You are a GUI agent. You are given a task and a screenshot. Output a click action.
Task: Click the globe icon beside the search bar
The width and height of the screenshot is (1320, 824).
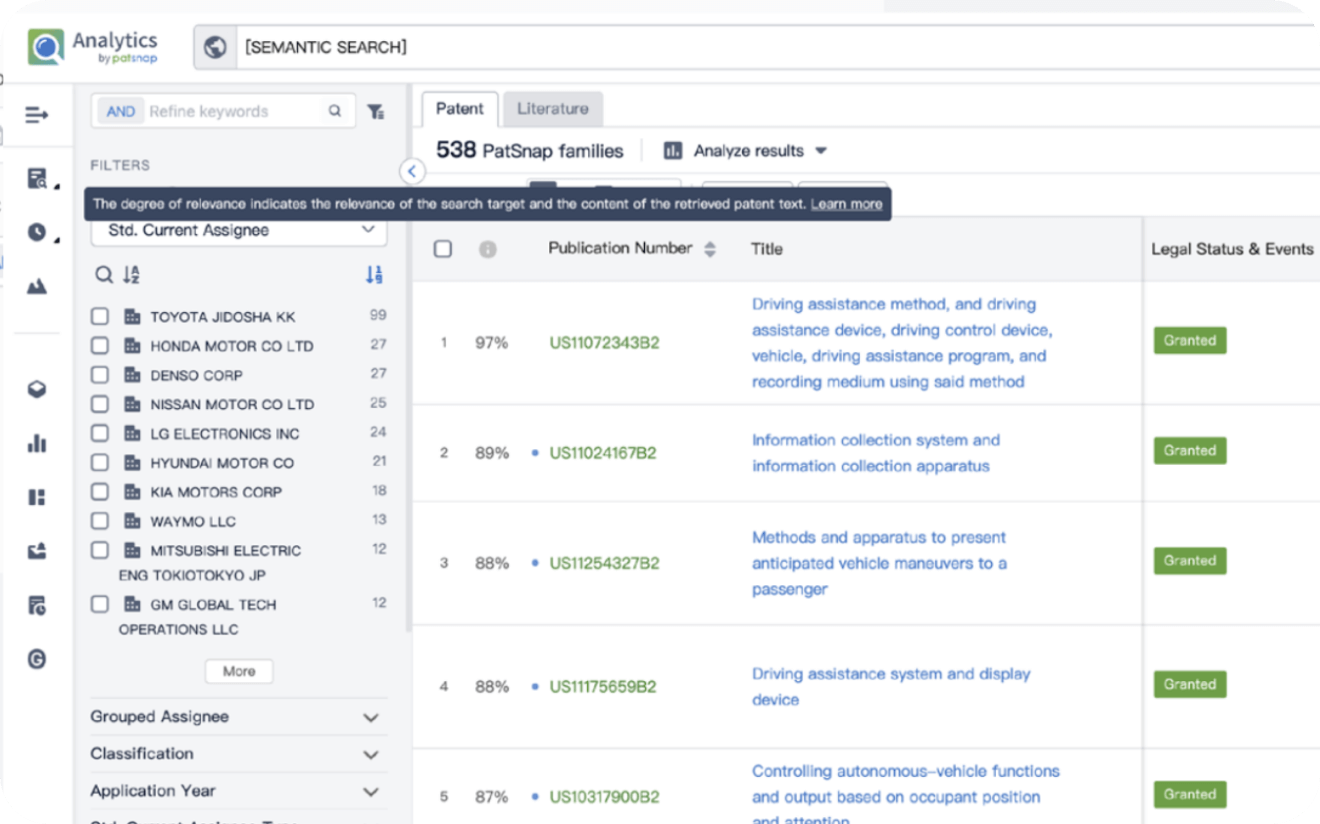214,47
